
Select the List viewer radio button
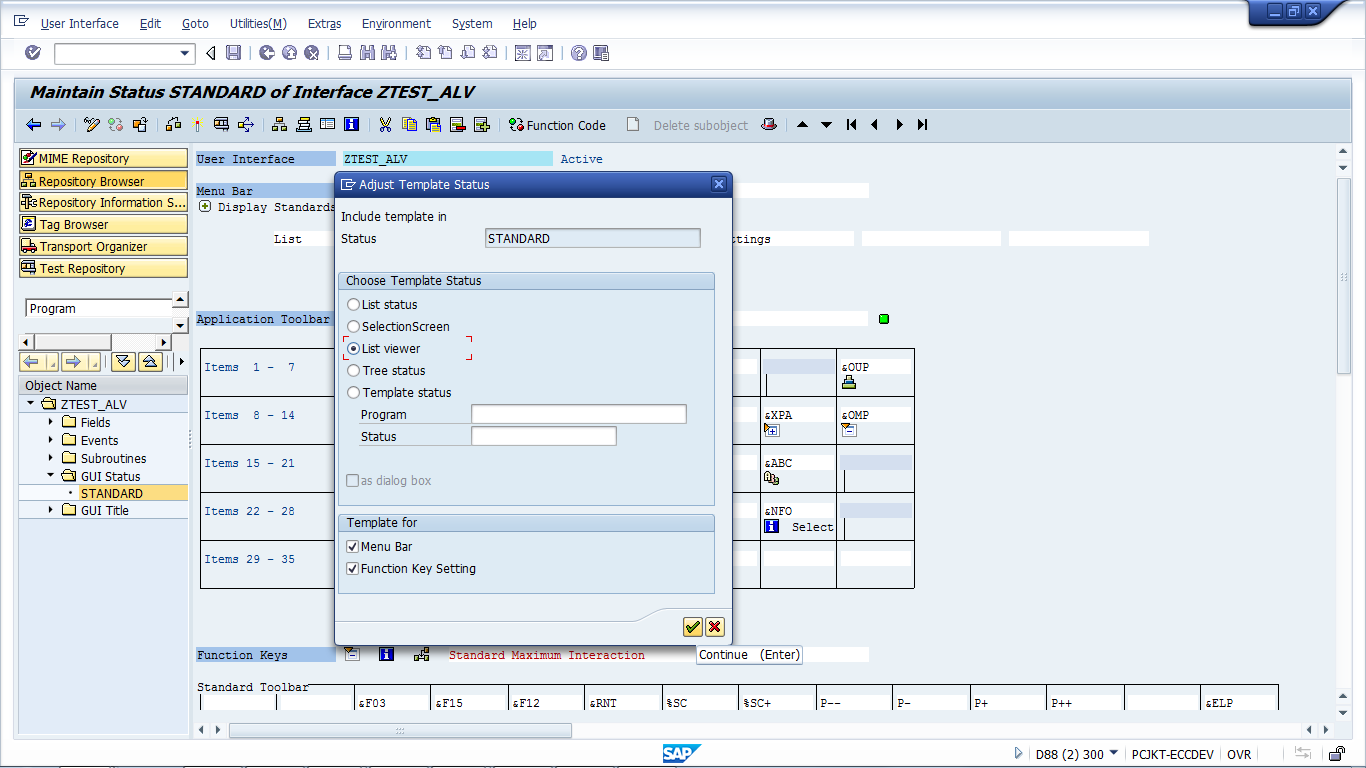pos(353,348)
